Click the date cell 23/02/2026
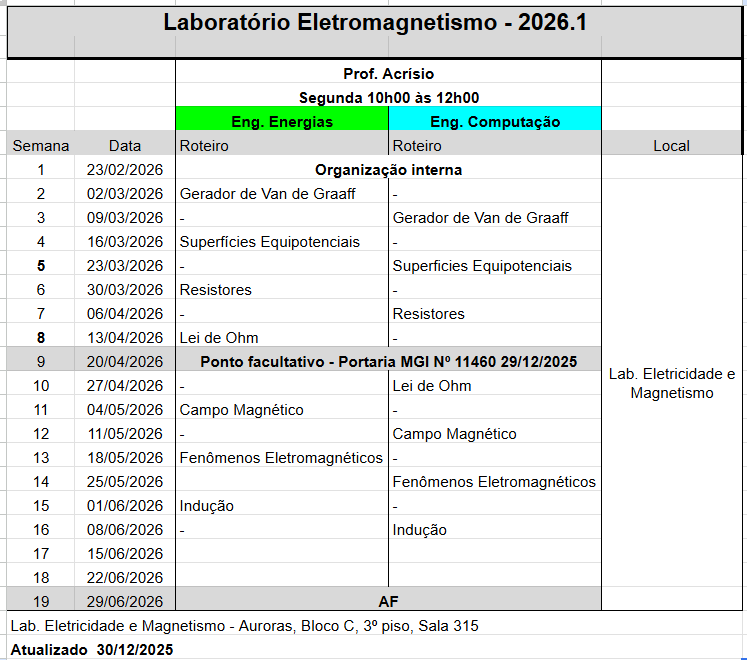 click(125, 170)
